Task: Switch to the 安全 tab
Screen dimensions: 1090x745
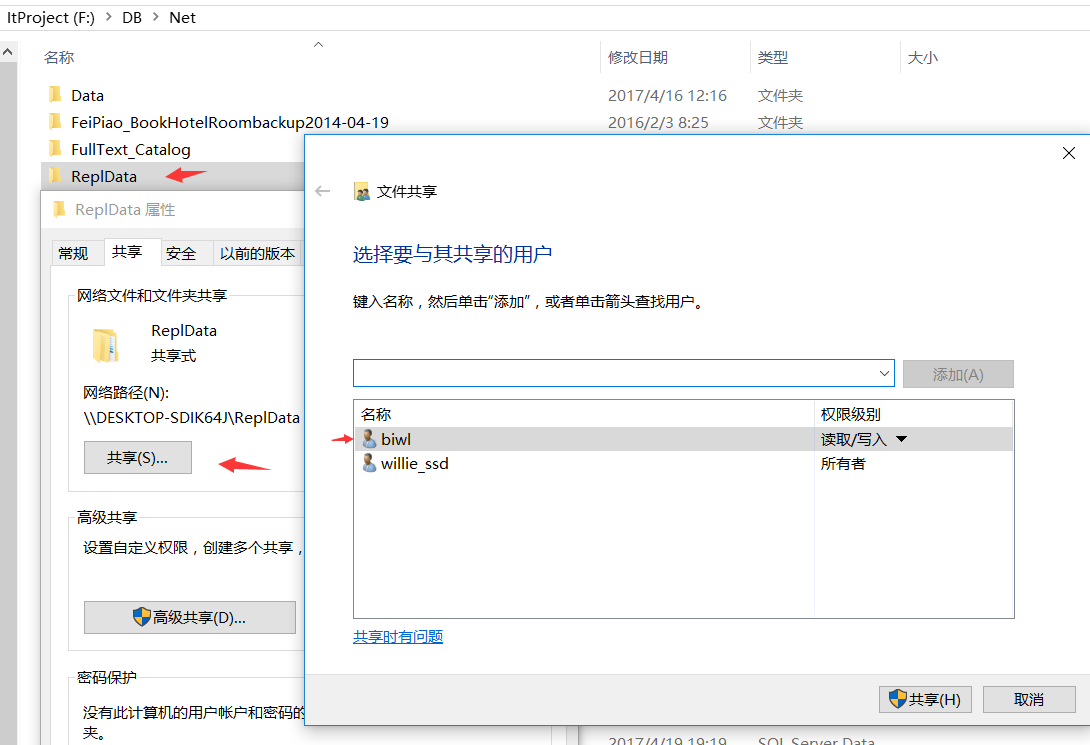Action: tap(181, 253)
